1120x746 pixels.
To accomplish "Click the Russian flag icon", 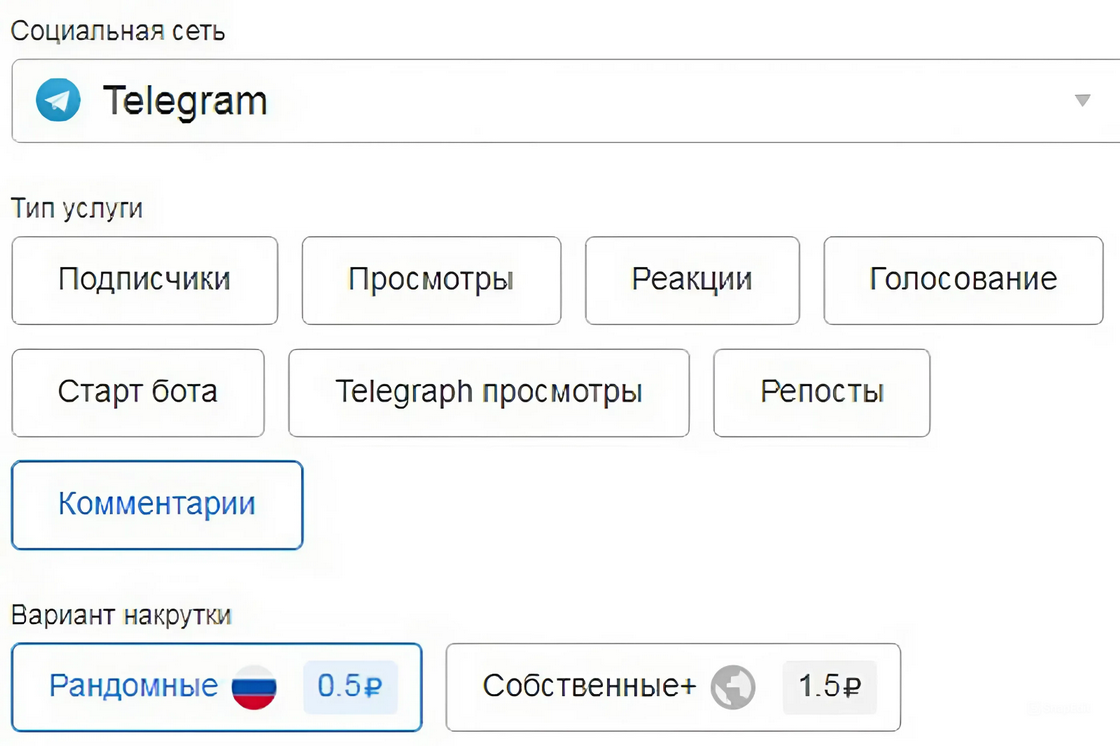I will point(254,687).
